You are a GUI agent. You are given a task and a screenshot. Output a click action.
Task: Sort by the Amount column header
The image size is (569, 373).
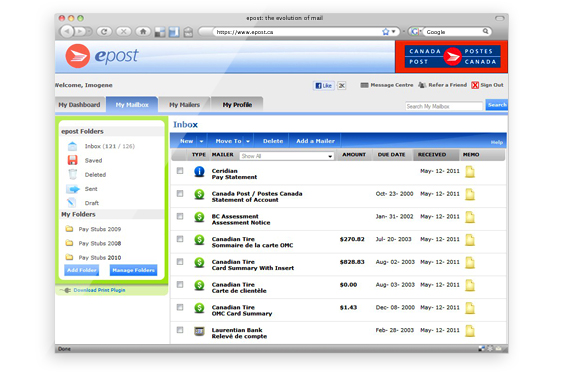(354, 155)
